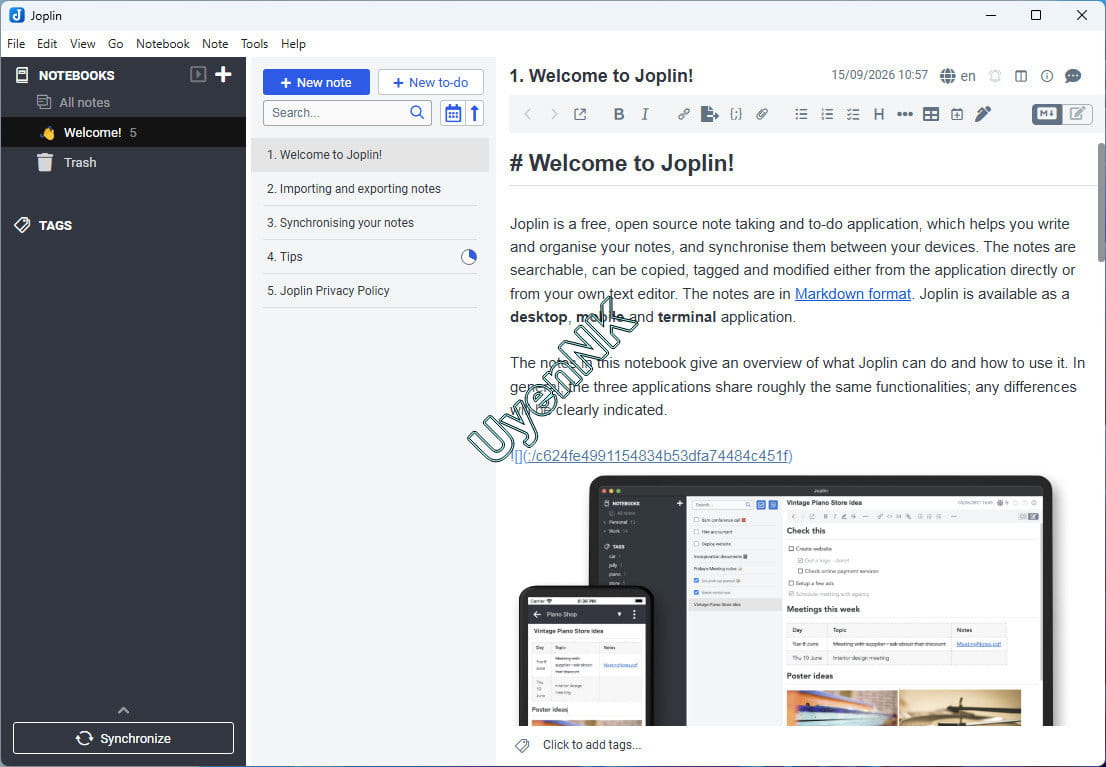Open note in external editor icon
Image resolution: width=1106 pixels, height=767 pixels.
[580, 114]
